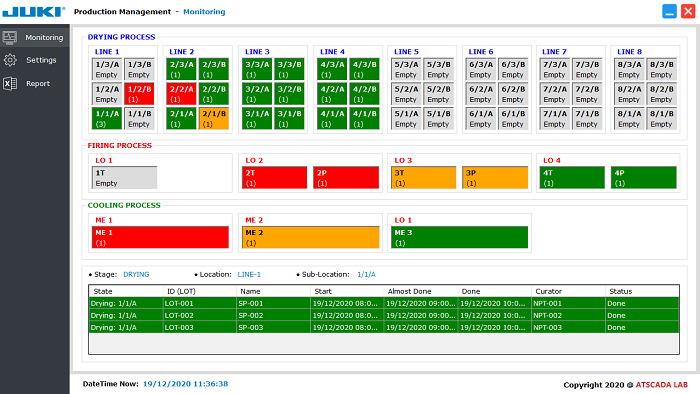Select green cooling slot ME 3
The width and height of the screenshot is (700, 394).
[x=459, y=237]
